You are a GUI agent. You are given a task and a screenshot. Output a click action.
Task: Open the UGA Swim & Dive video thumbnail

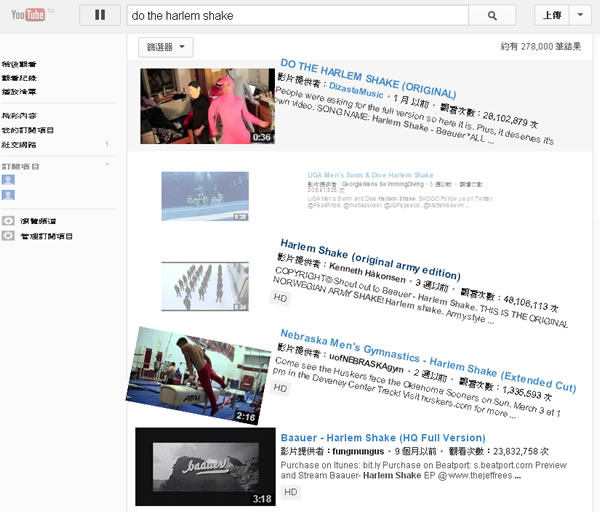(205, 195)
